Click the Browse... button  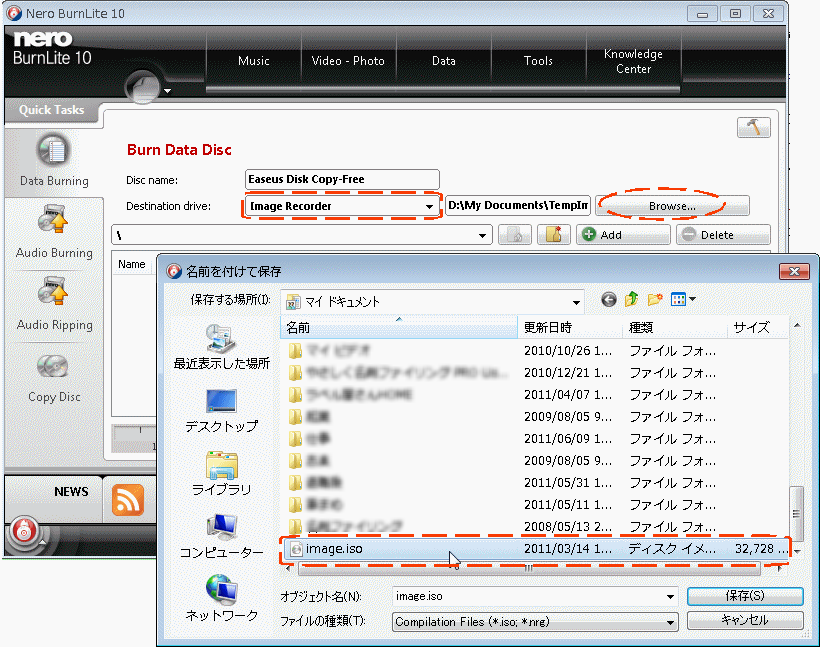click(x=672, y=206)
